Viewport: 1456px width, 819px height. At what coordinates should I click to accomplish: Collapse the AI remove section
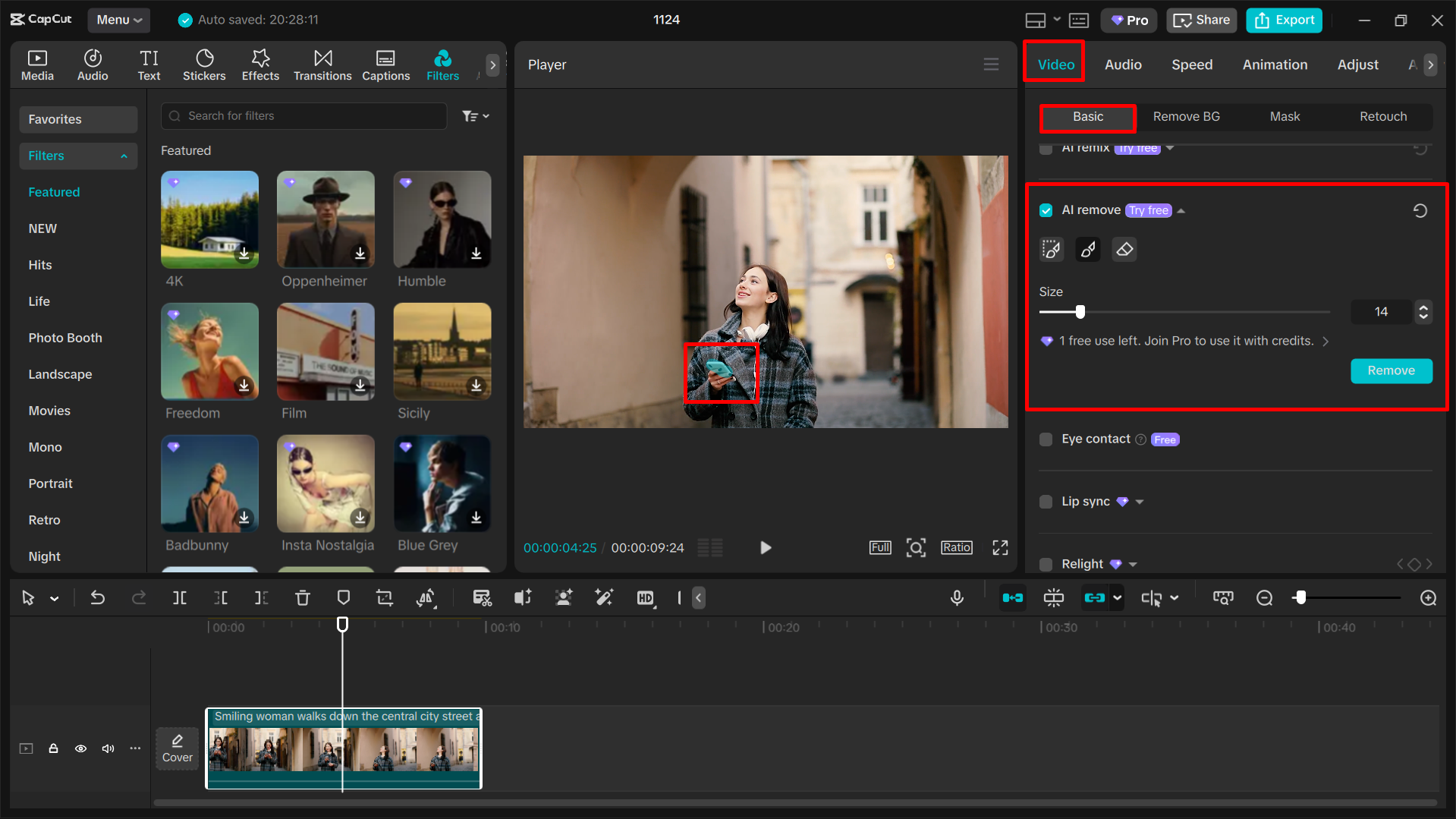point(1181,210)
